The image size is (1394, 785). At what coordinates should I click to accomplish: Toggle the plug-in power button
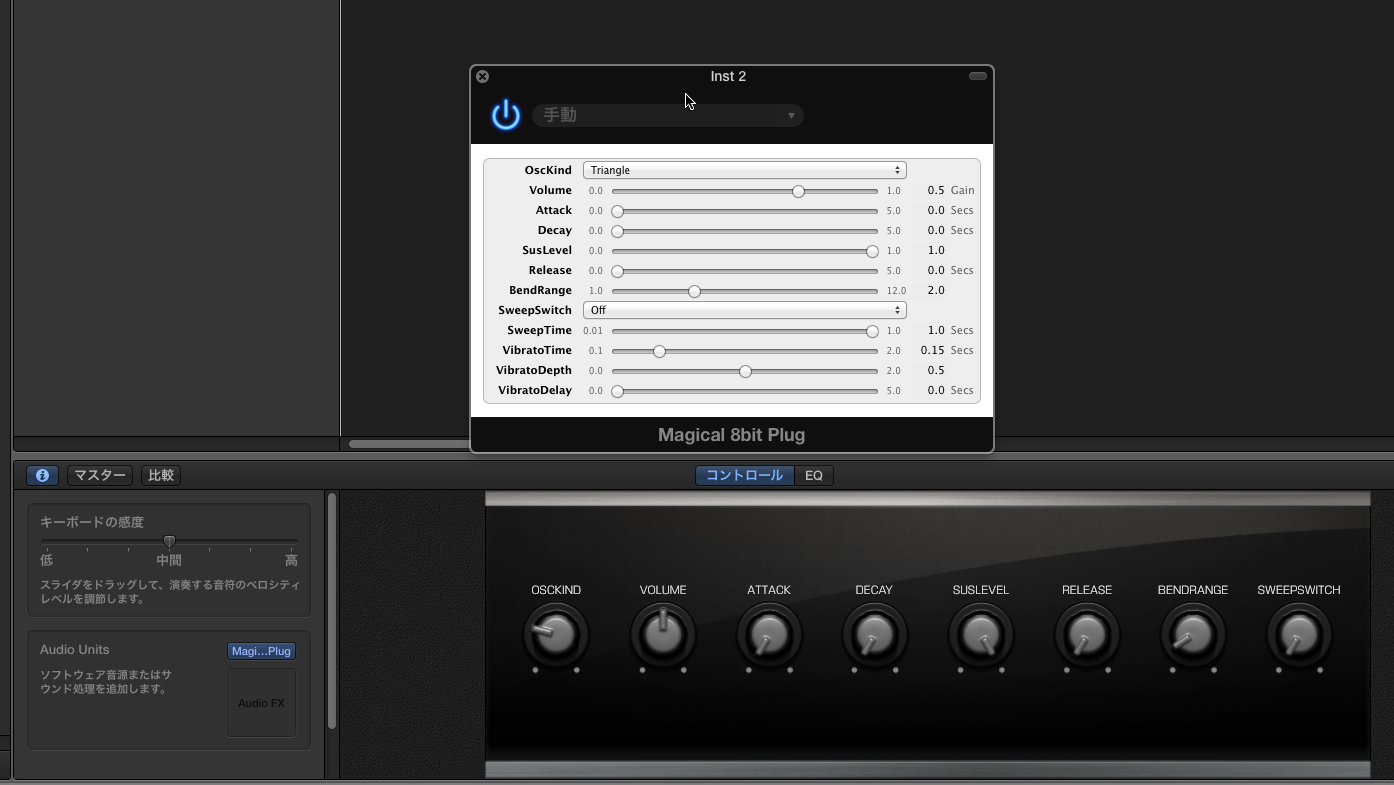tap(506, 115)
